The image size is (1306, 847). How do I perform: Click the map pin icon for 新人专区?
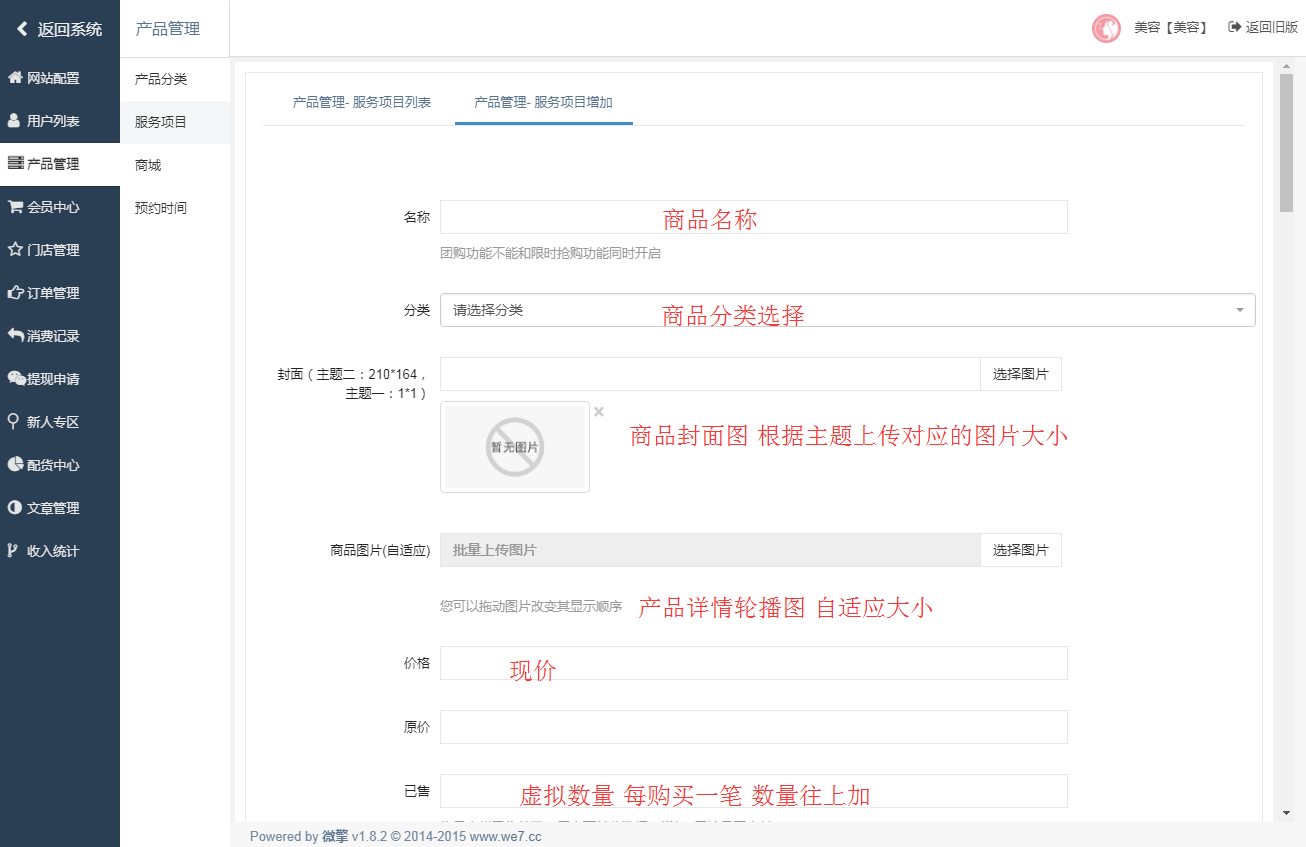[x=13, y=422]
